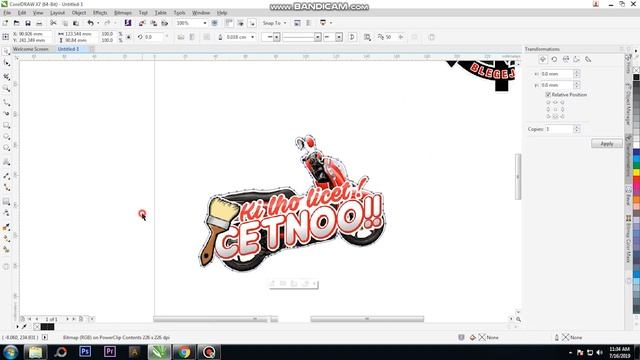Image resolution: width=640 pixels, height=360 pixels.
Task: Open the Size tab in Transformations docker
Action: tap(577, 60)
